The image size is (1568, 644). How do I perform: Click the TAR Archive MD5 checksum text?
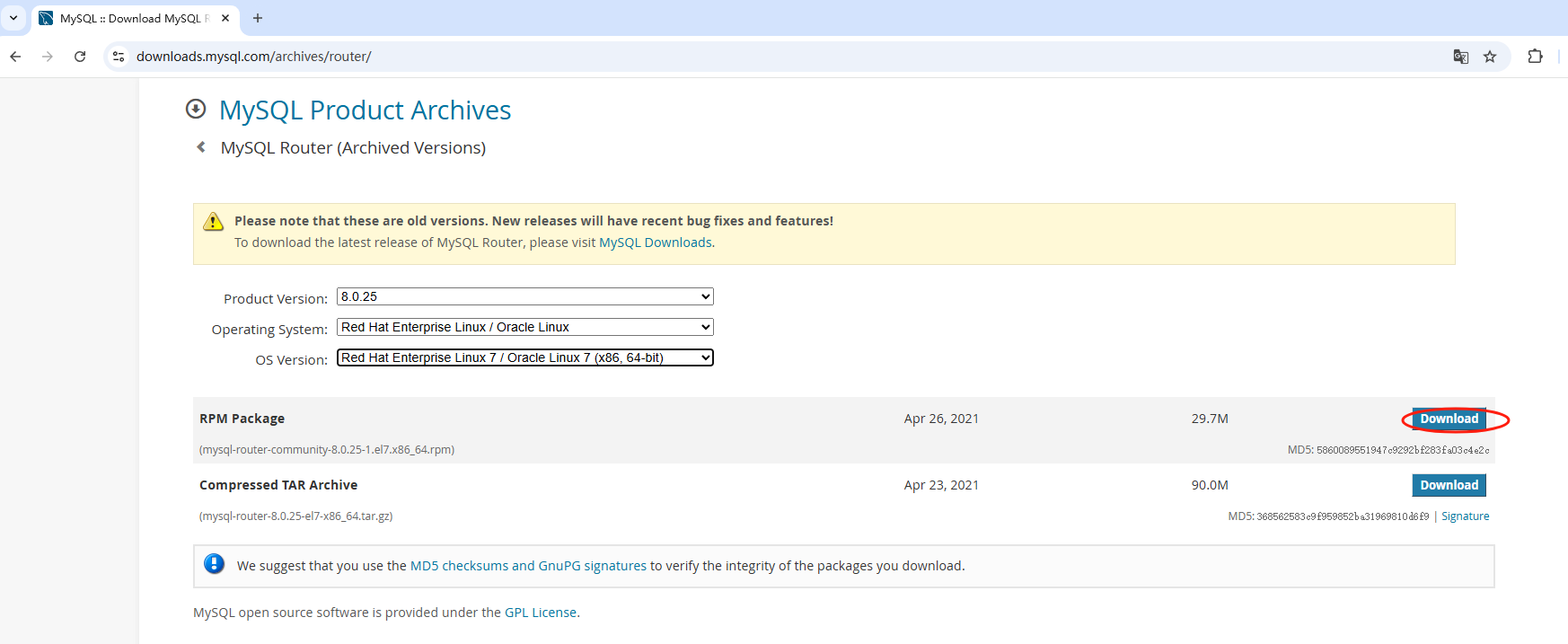click(1328, 516)
